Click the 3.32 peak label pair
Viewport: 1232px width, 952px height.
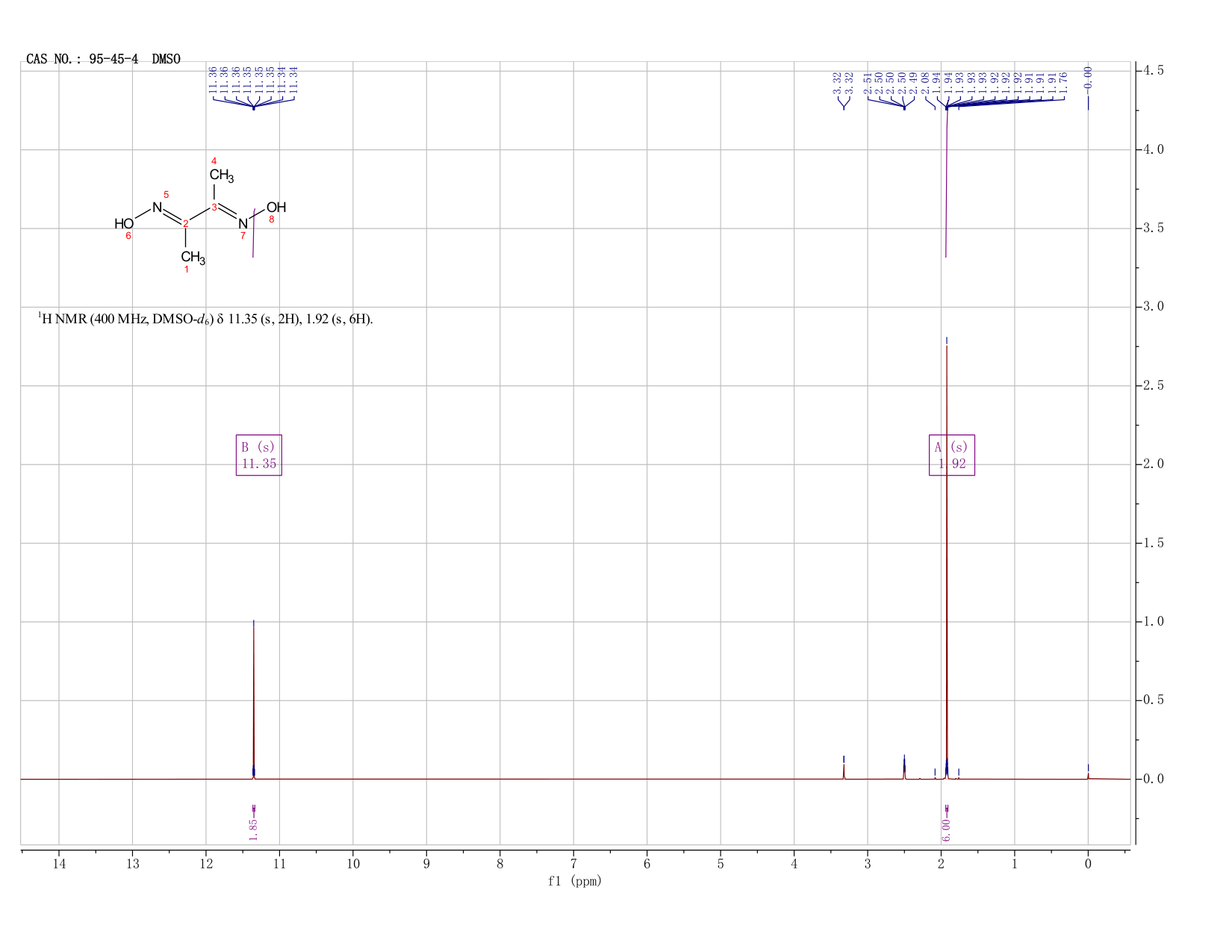pos(843,82)
